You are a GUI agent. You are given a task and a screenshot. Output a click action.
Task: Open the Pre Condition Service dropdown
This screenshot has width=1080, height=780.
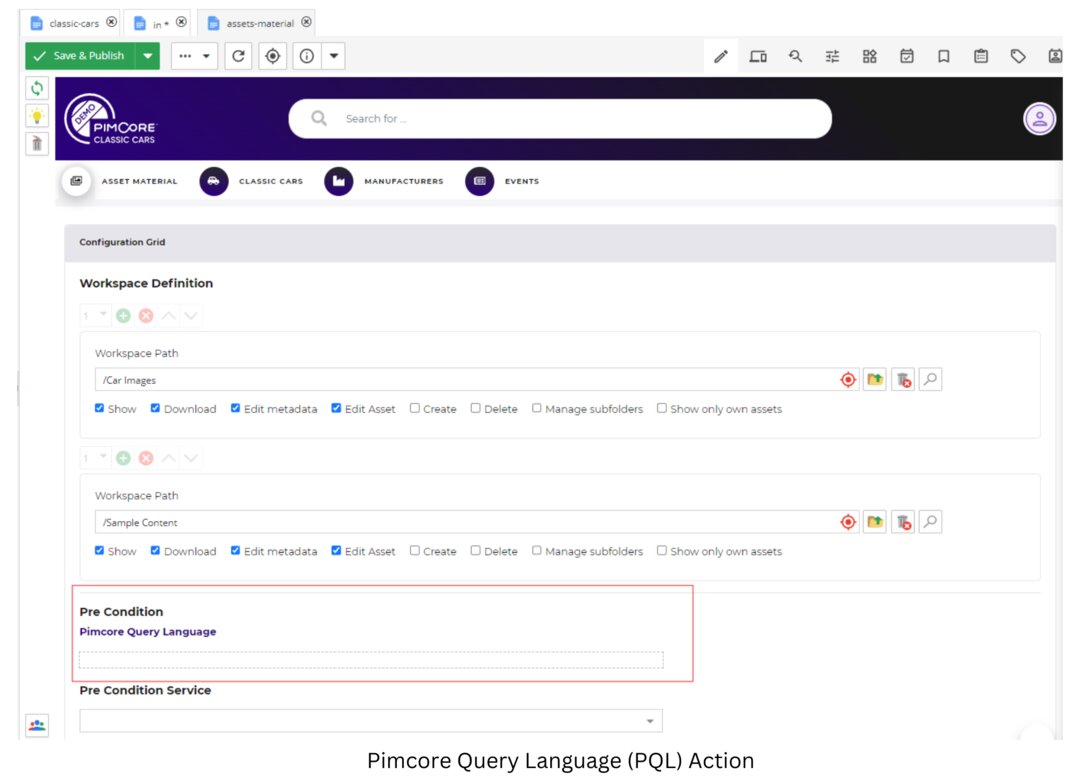coord(371,721)
